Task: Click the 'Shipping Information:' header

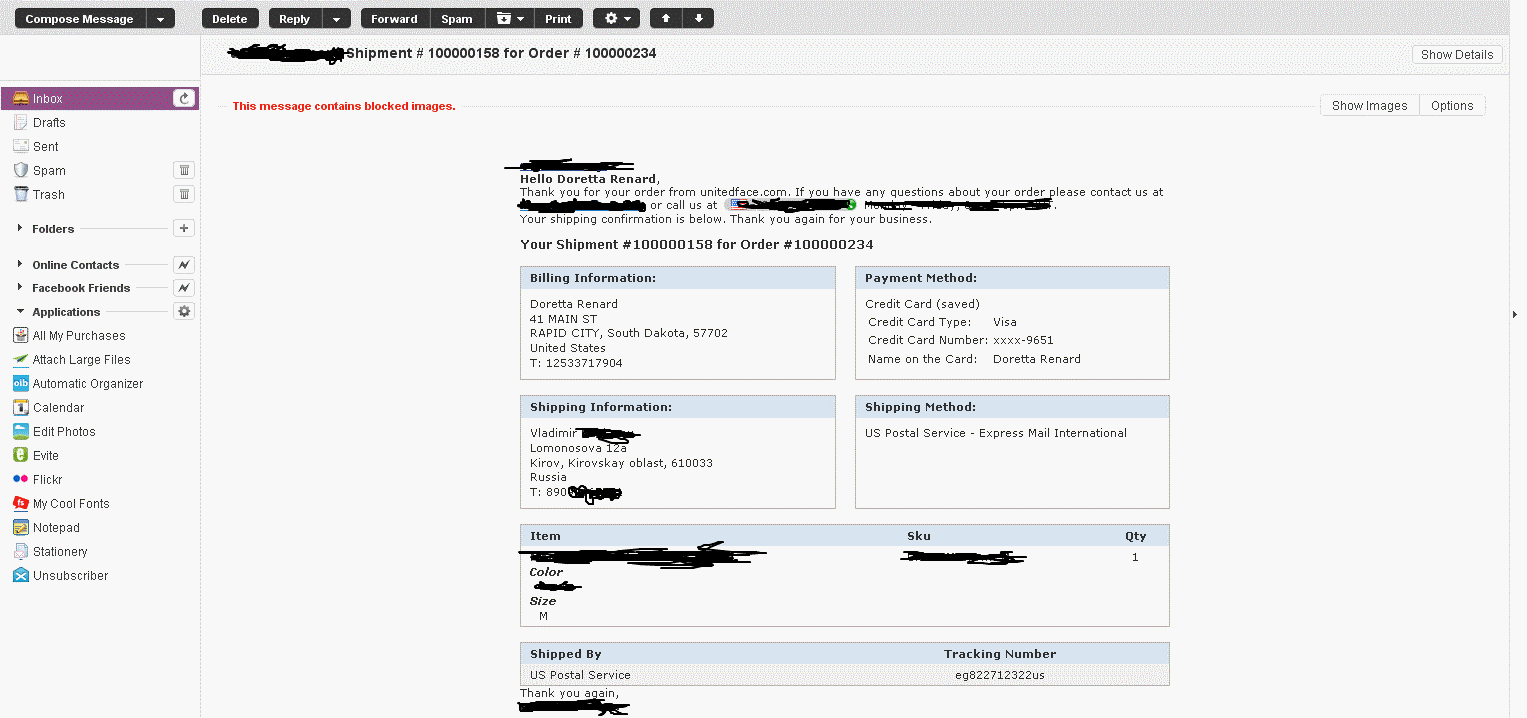Action: tap(601, 407)
